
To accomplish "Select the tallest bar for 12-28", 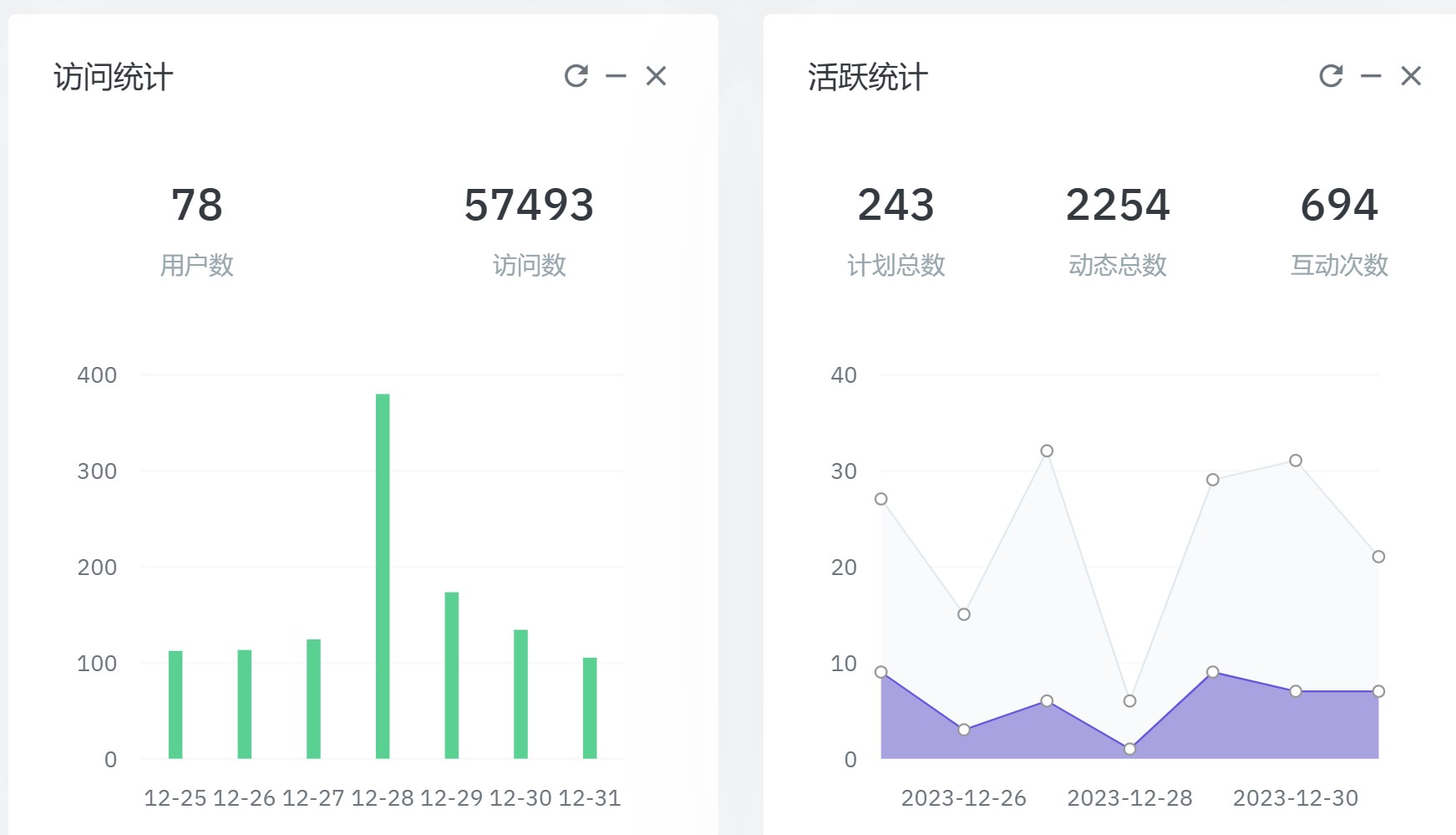I will [383, 576].
